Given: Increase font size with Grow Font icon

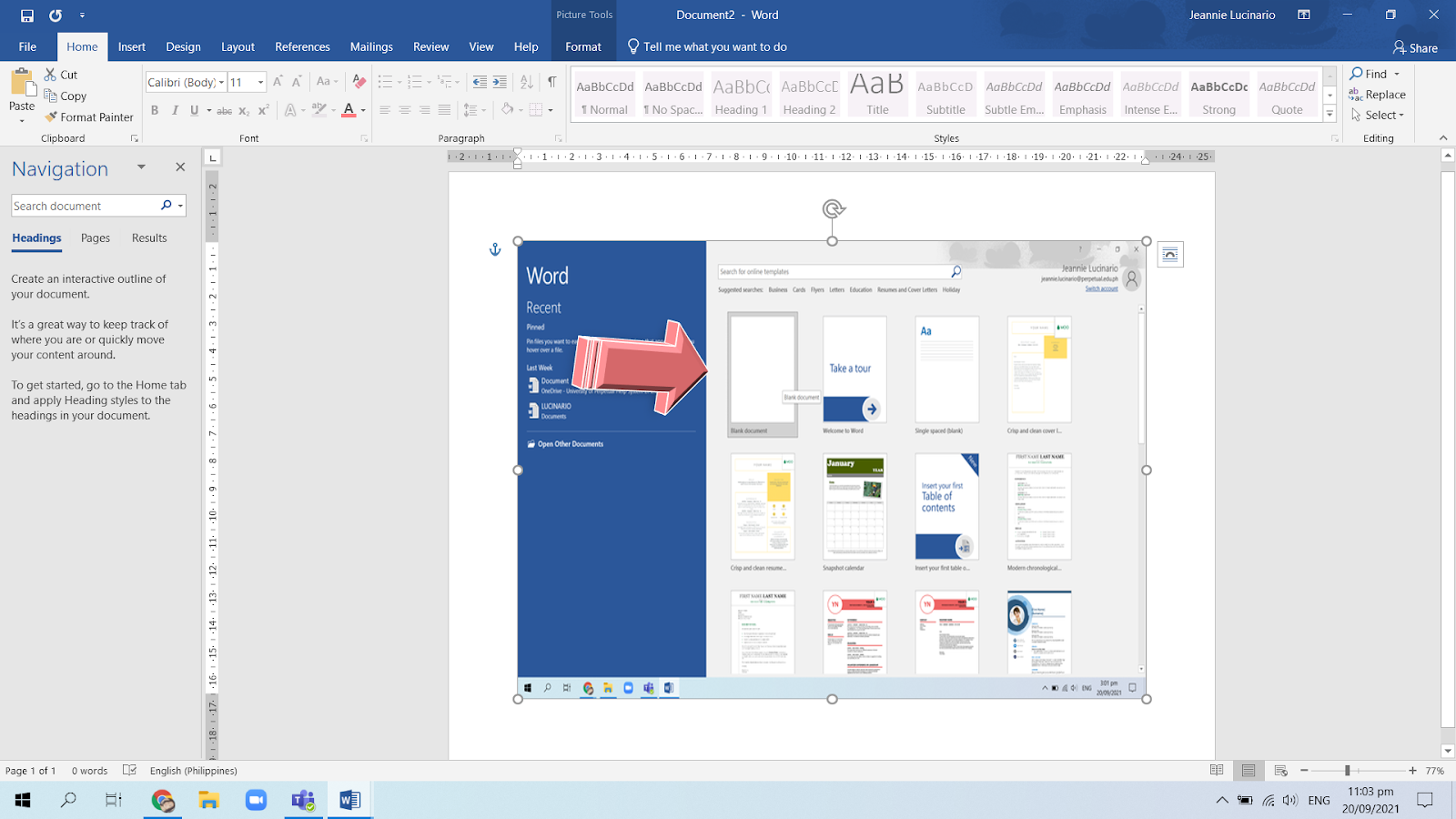Looking at the screenshot, I should point(278,82).
